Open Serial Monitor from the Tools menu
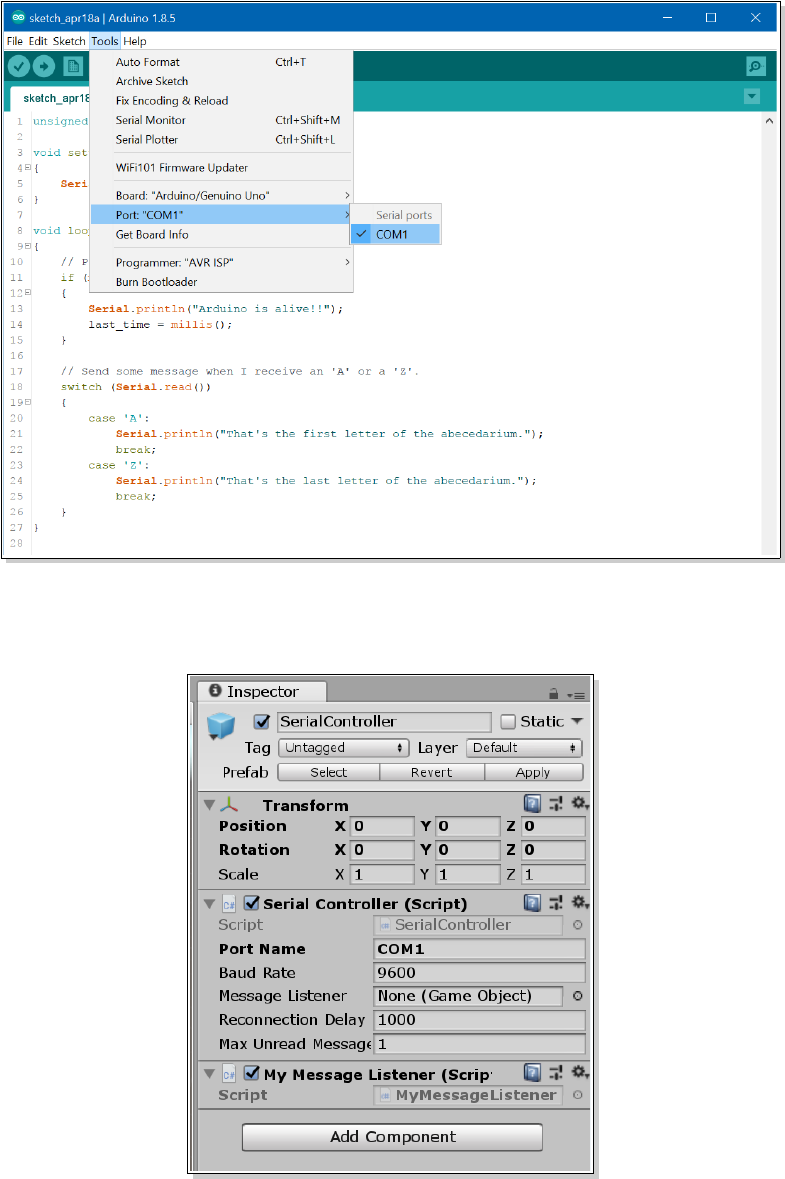This screenshot has width=785, height=1179. (x=221, y=120)
